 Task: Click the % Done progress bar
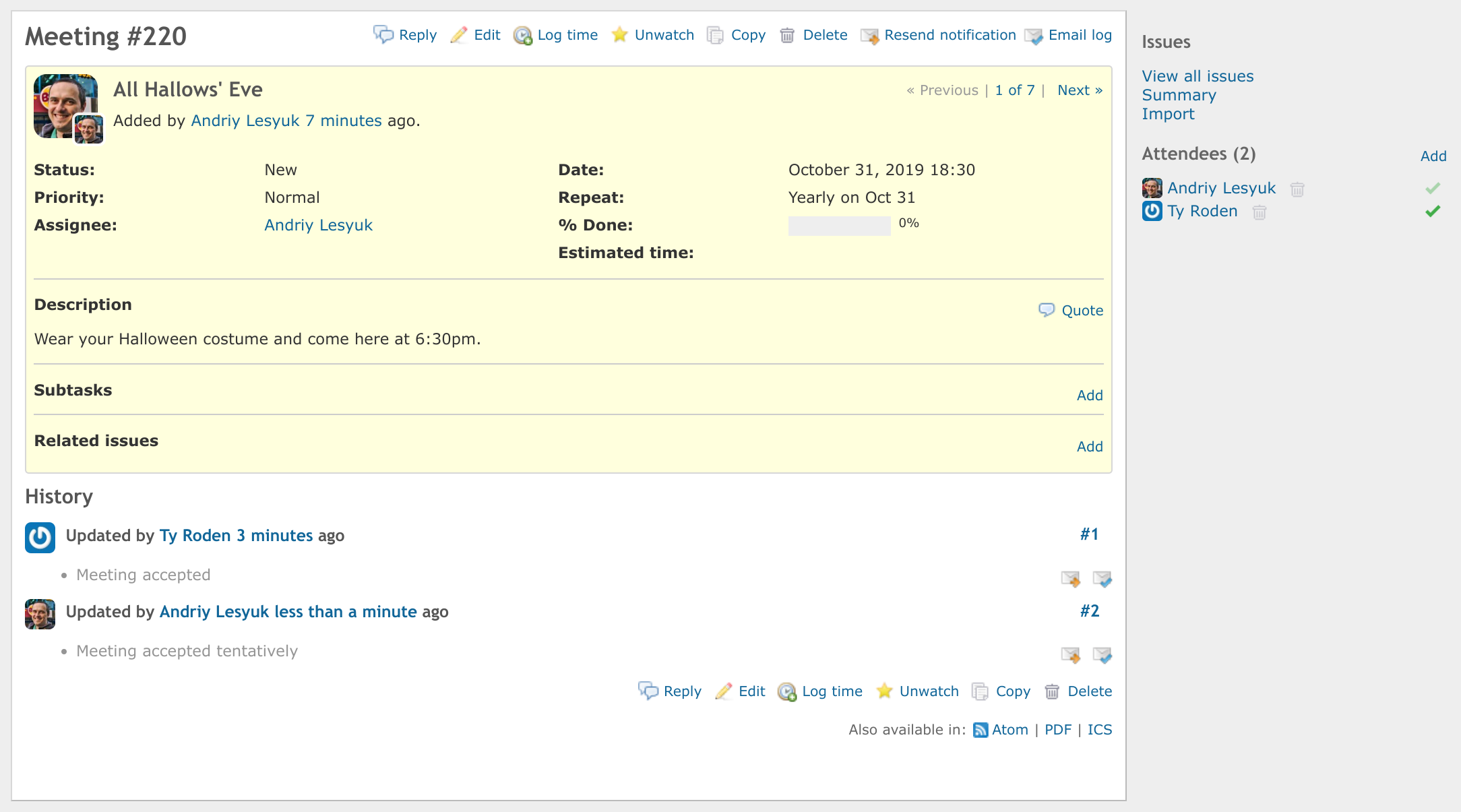[839, 226]
